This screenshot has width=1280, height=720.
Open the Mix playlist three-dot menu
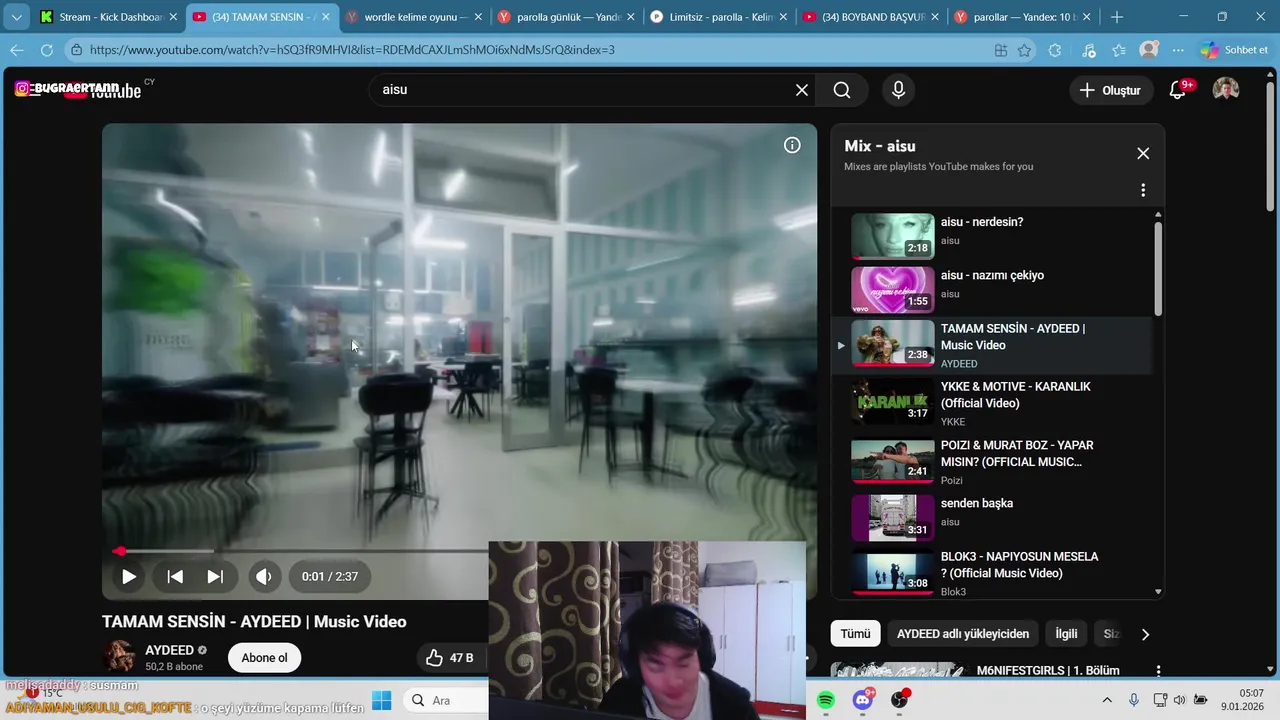point(1143,190)
